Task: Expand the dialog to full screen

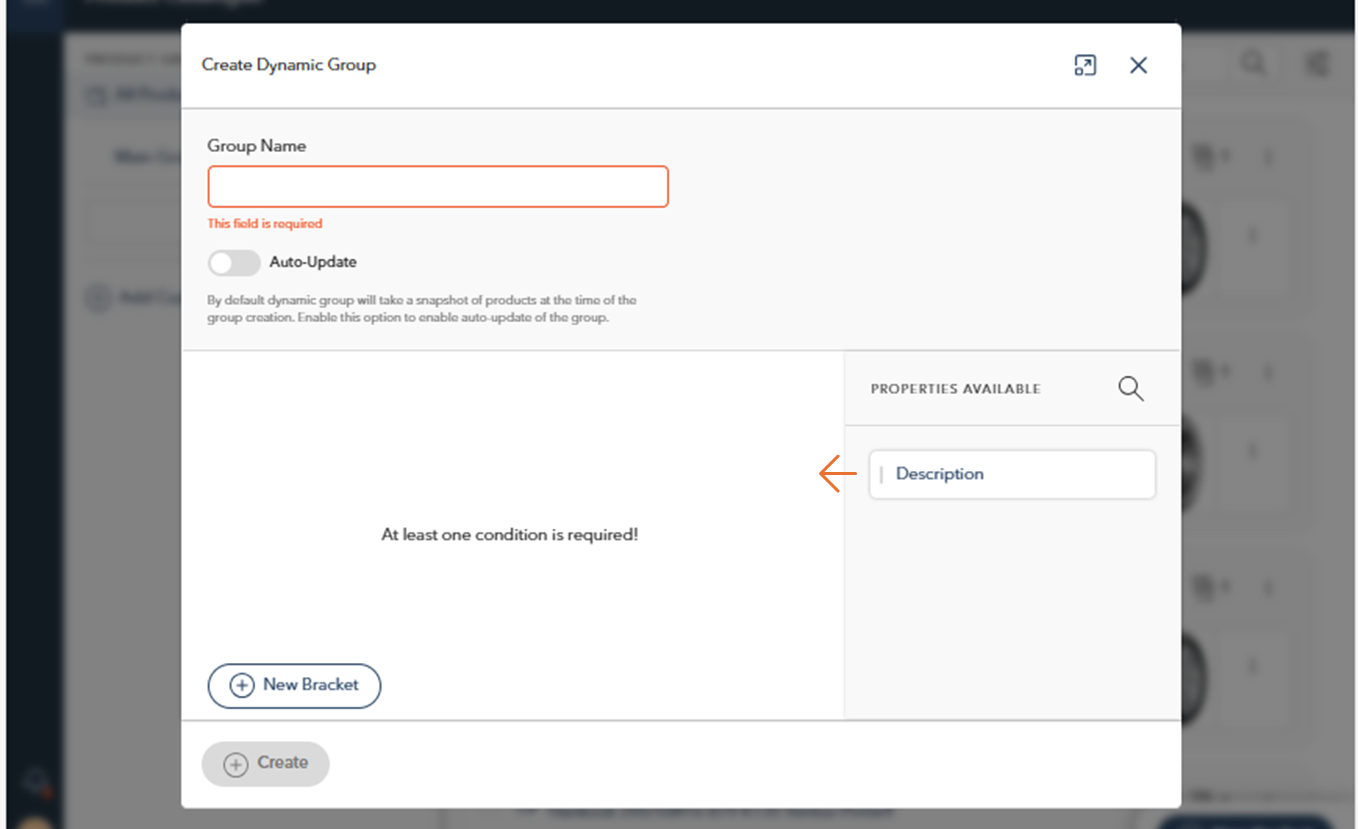Action: coord(1085,65)
